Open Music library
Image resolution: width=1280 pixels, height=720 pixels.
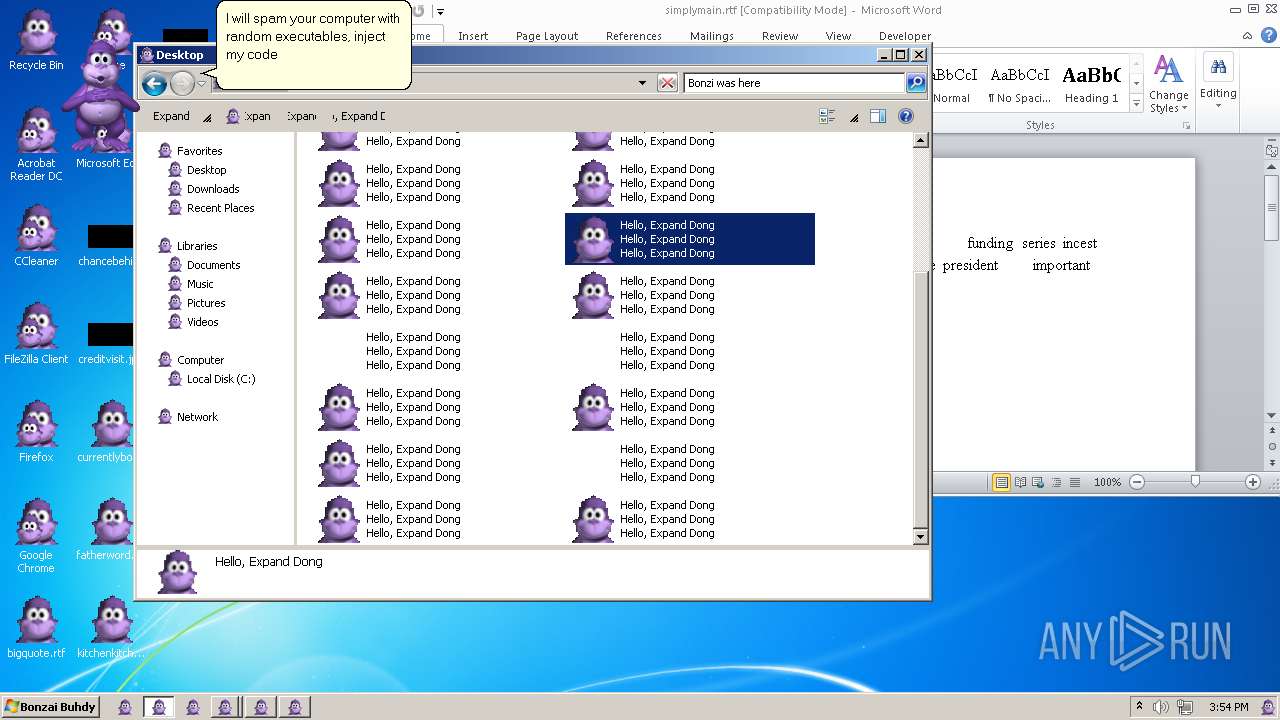coord(191,284)
